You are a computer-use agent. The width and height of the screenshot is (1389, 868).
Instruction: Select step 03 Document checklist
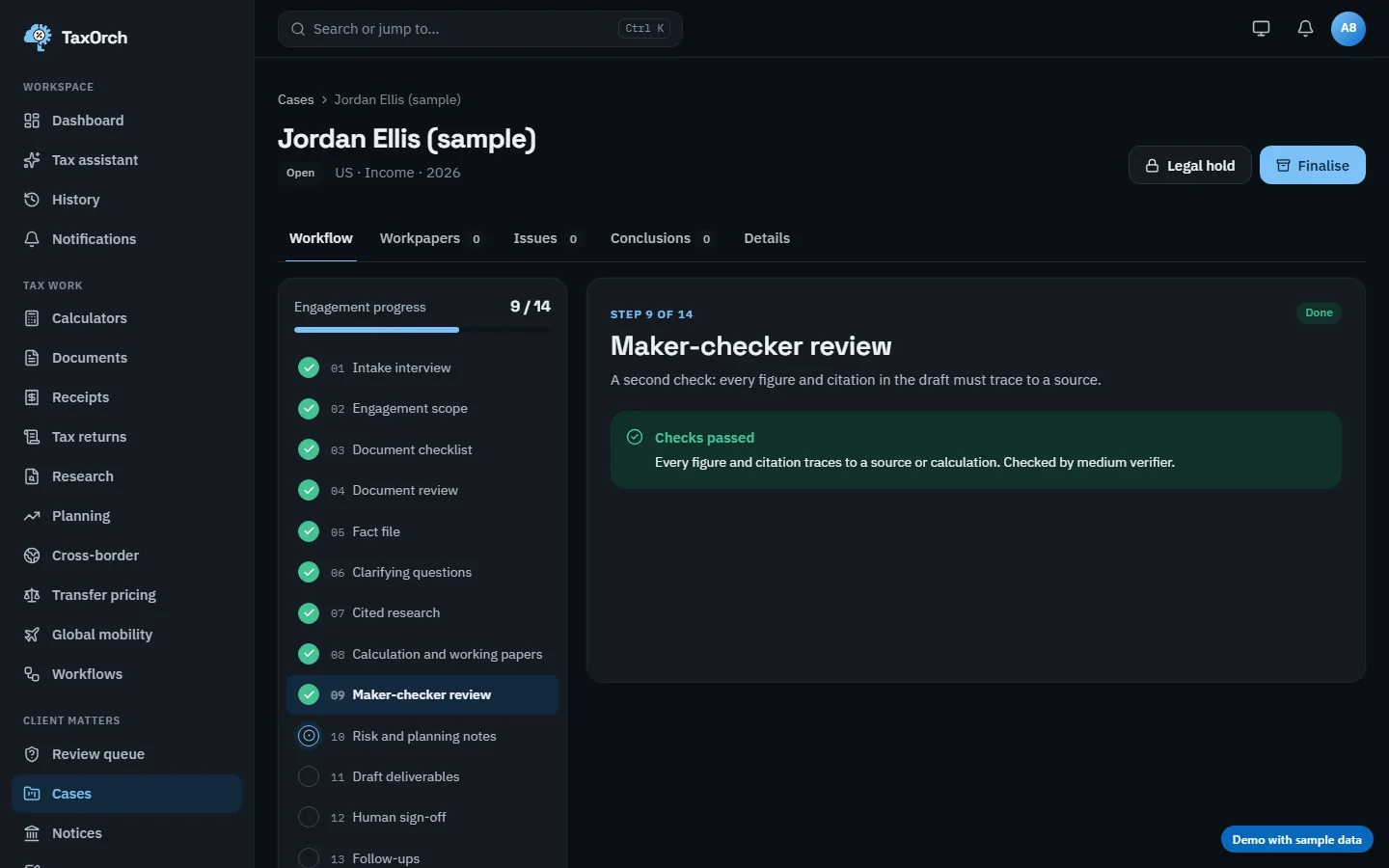pos(422,449)
